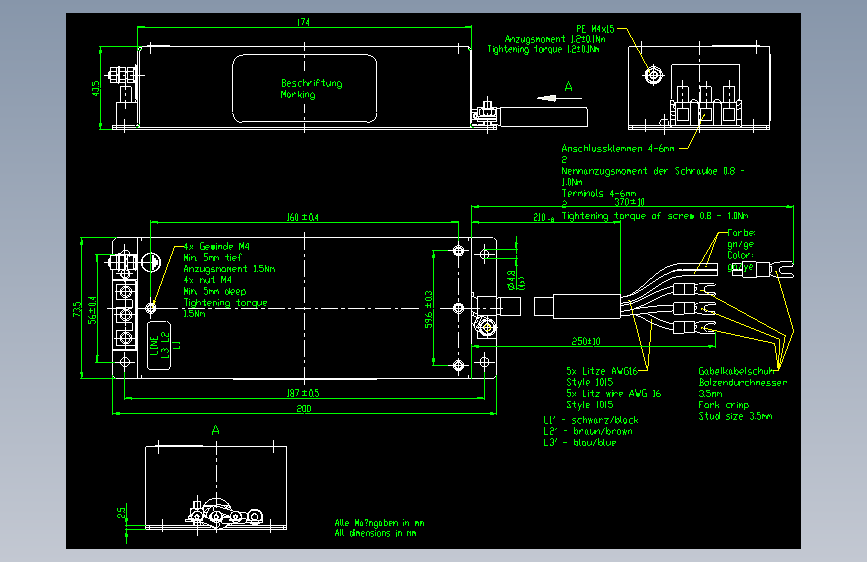The width and height of the screenshot is (867, 562).
Task: Click the "L1' - schwarz/black" wire legend
Action: (x=591, y=420)
